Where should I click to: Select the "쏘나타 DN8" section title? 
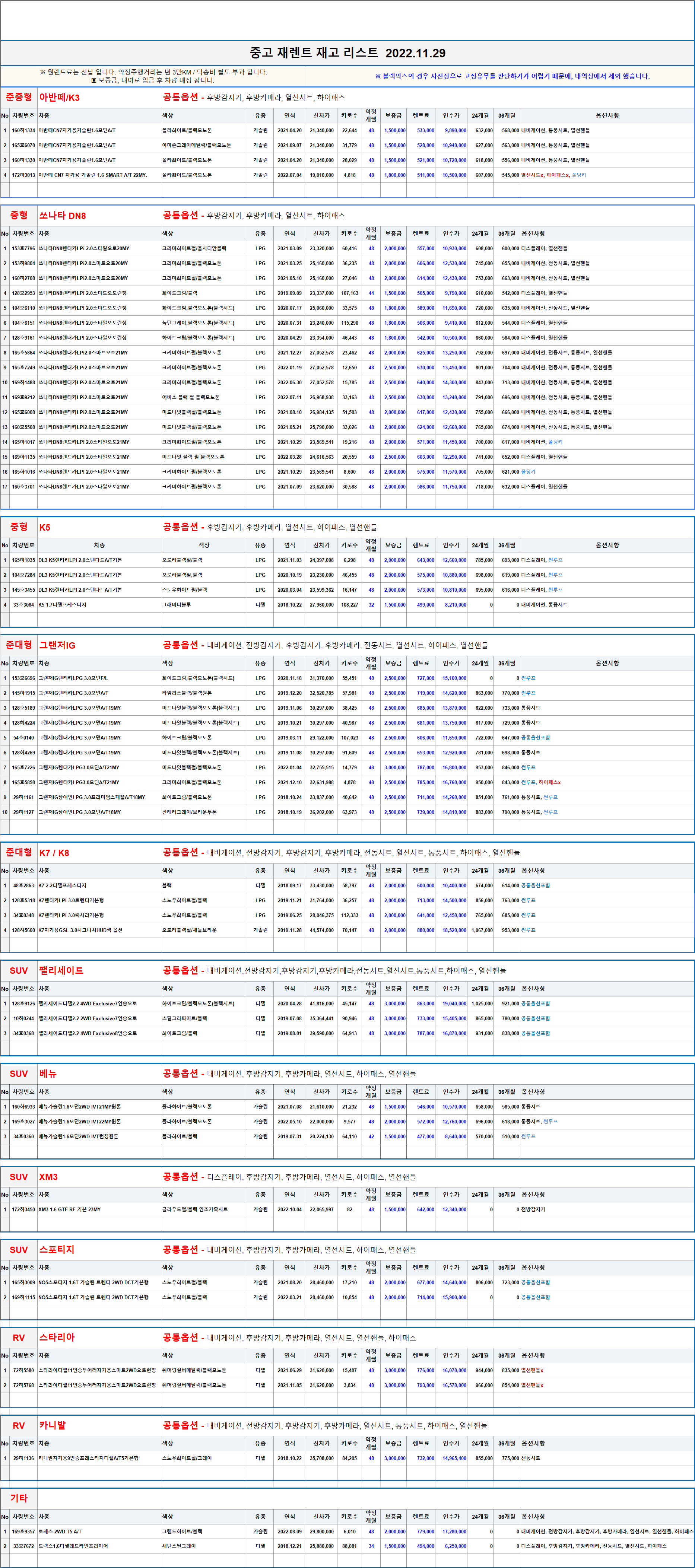coord(63,216)
